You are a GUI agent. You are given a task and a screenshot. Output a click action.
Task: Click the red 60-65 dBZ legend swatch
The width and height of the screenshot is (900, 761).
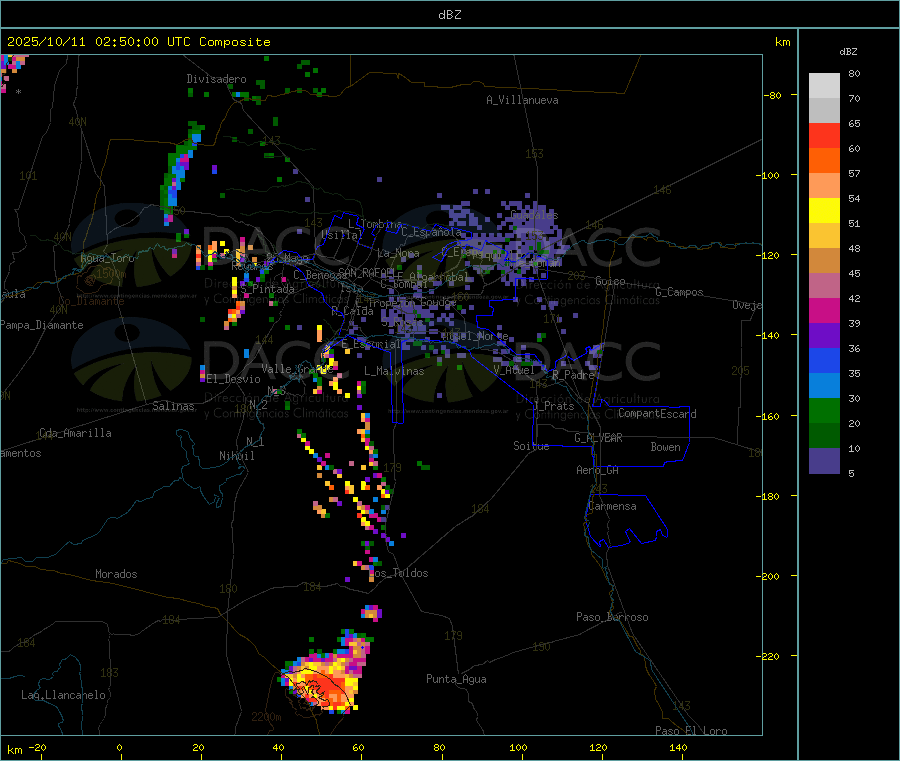[x=824, y=135]
